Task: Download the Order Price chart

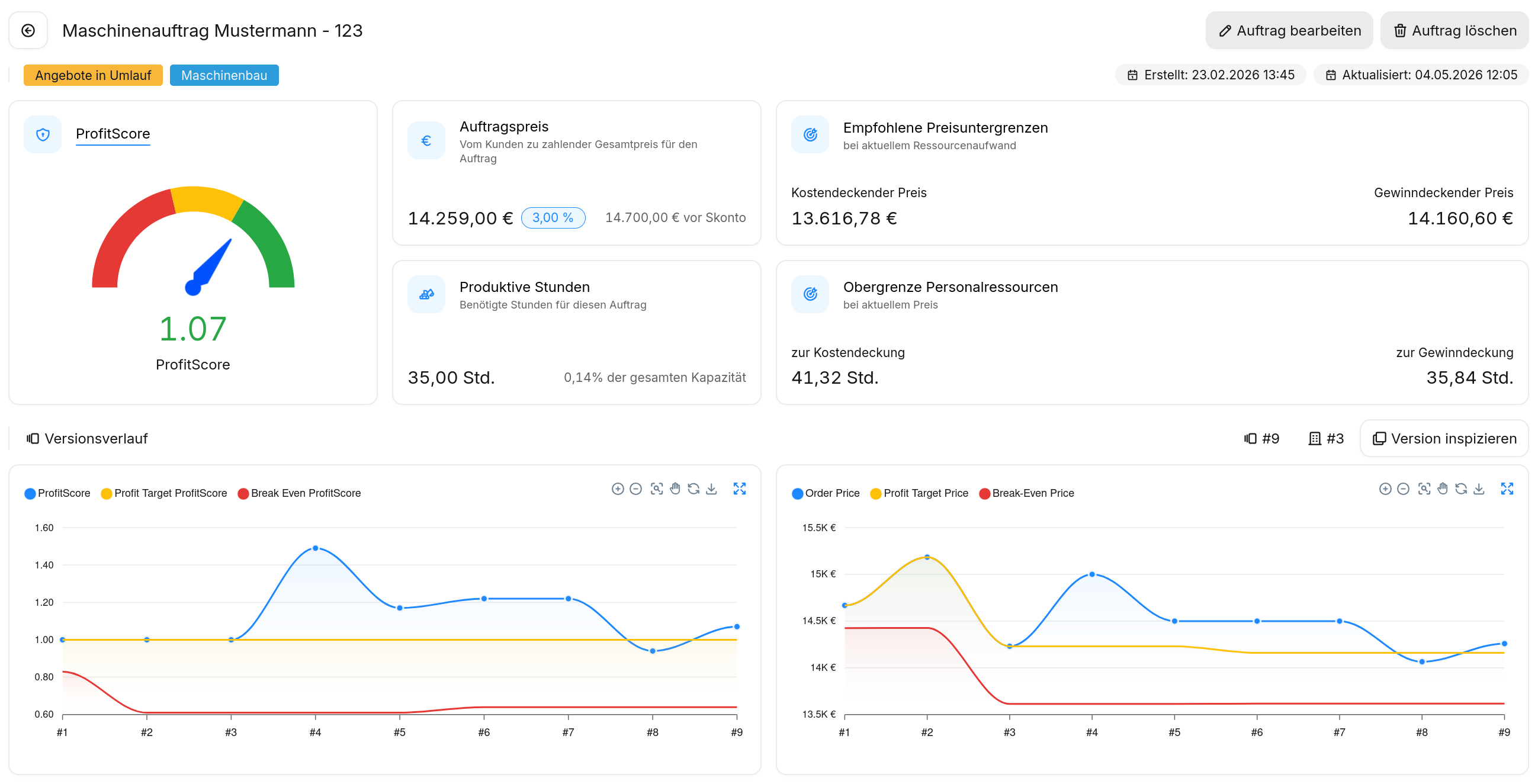Action: tap(1478, 489)
